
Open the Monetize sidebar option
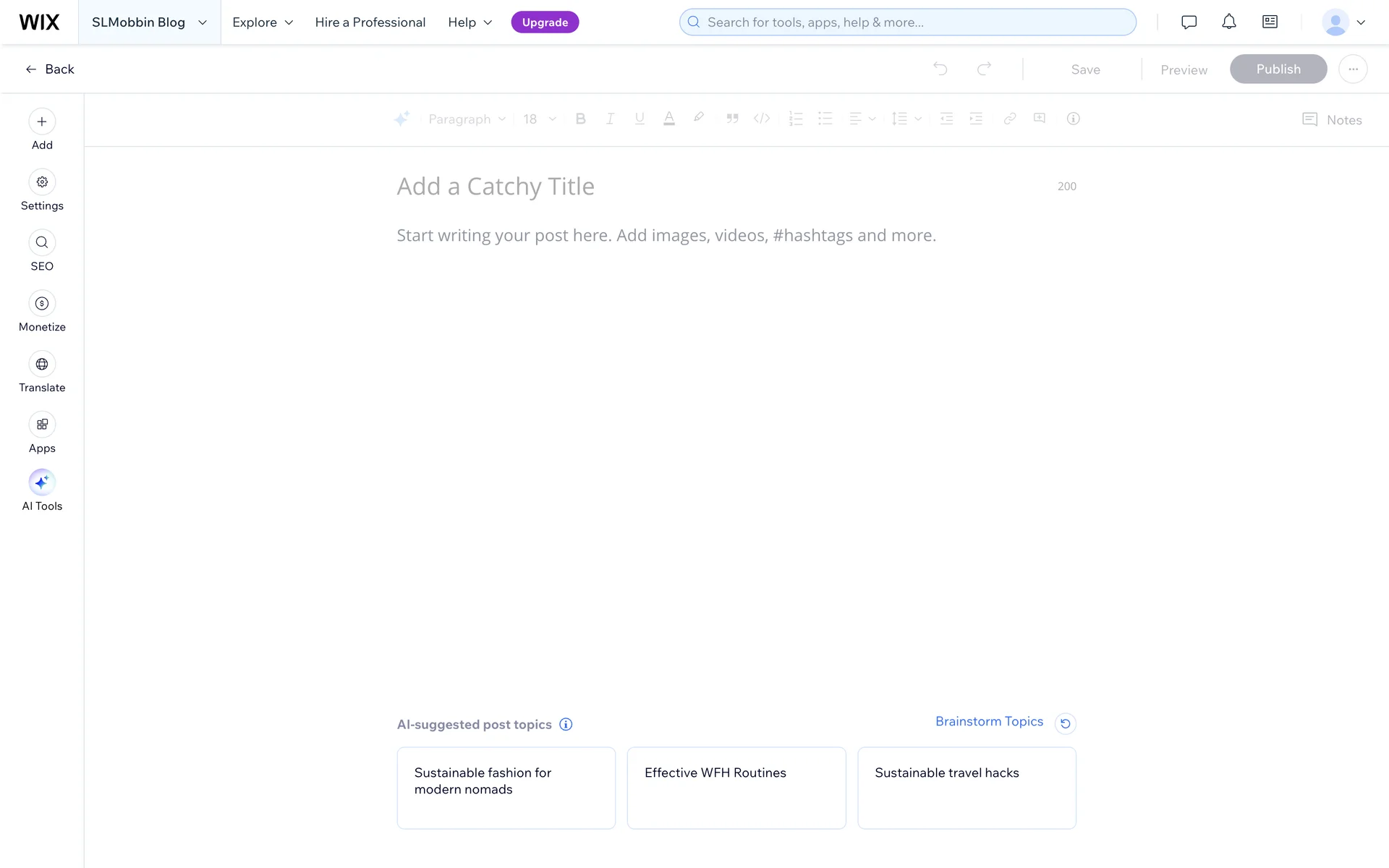[42, 304]
